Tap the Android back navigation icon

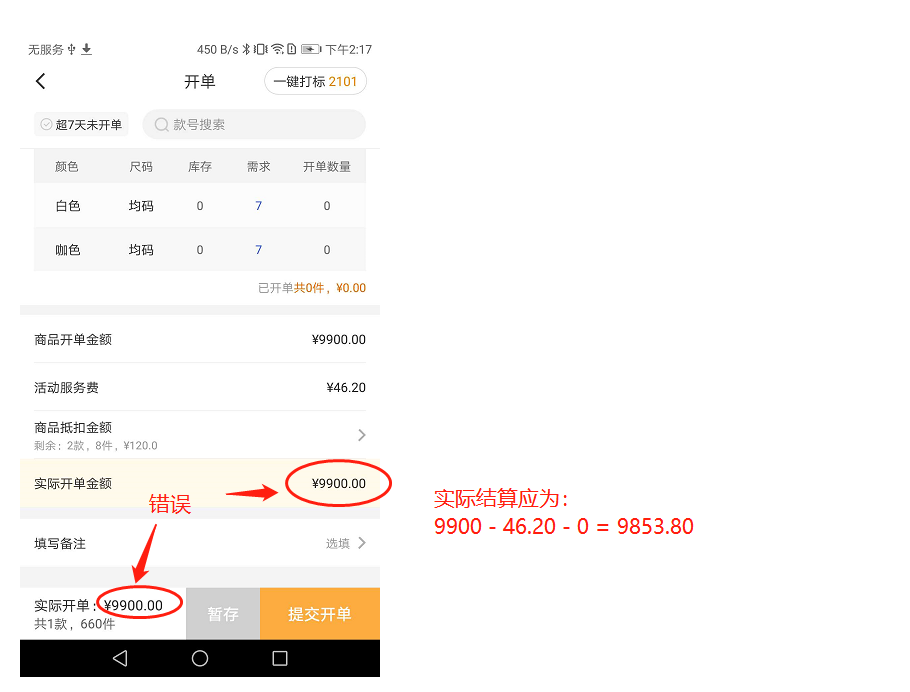[x=120, y=658]
